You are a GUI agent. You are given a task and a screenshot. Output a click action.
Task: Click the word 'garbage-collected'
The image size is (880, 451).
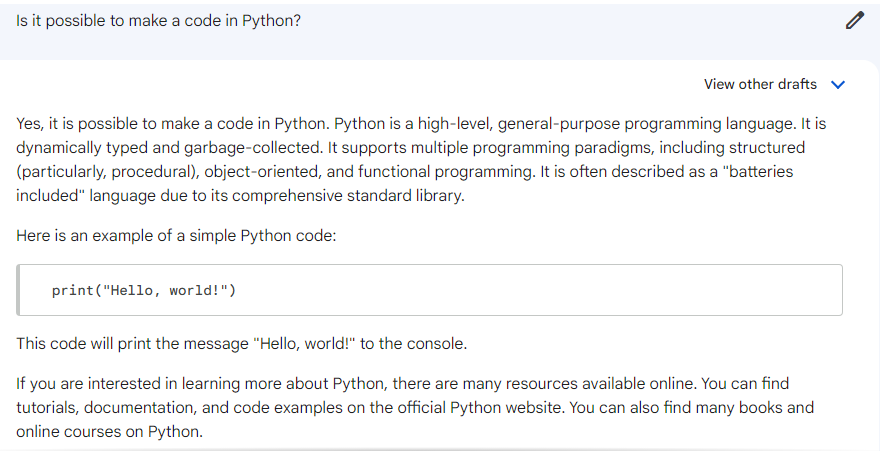(253, 148)
